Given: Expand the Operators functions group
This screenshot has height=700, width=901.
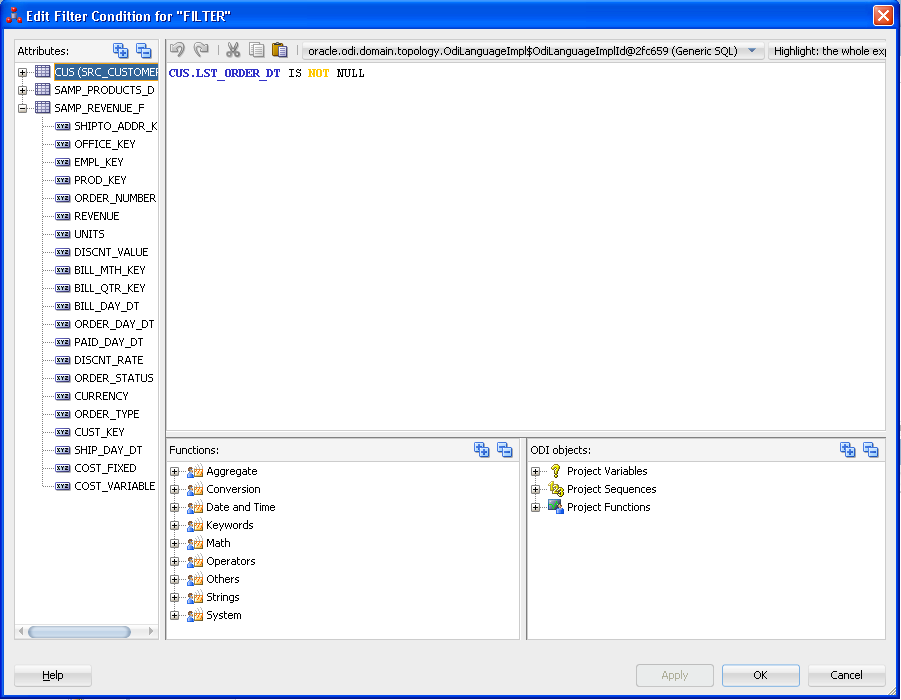Looking at the screenshot, I should pyautogui.click(x=174, y=561).
